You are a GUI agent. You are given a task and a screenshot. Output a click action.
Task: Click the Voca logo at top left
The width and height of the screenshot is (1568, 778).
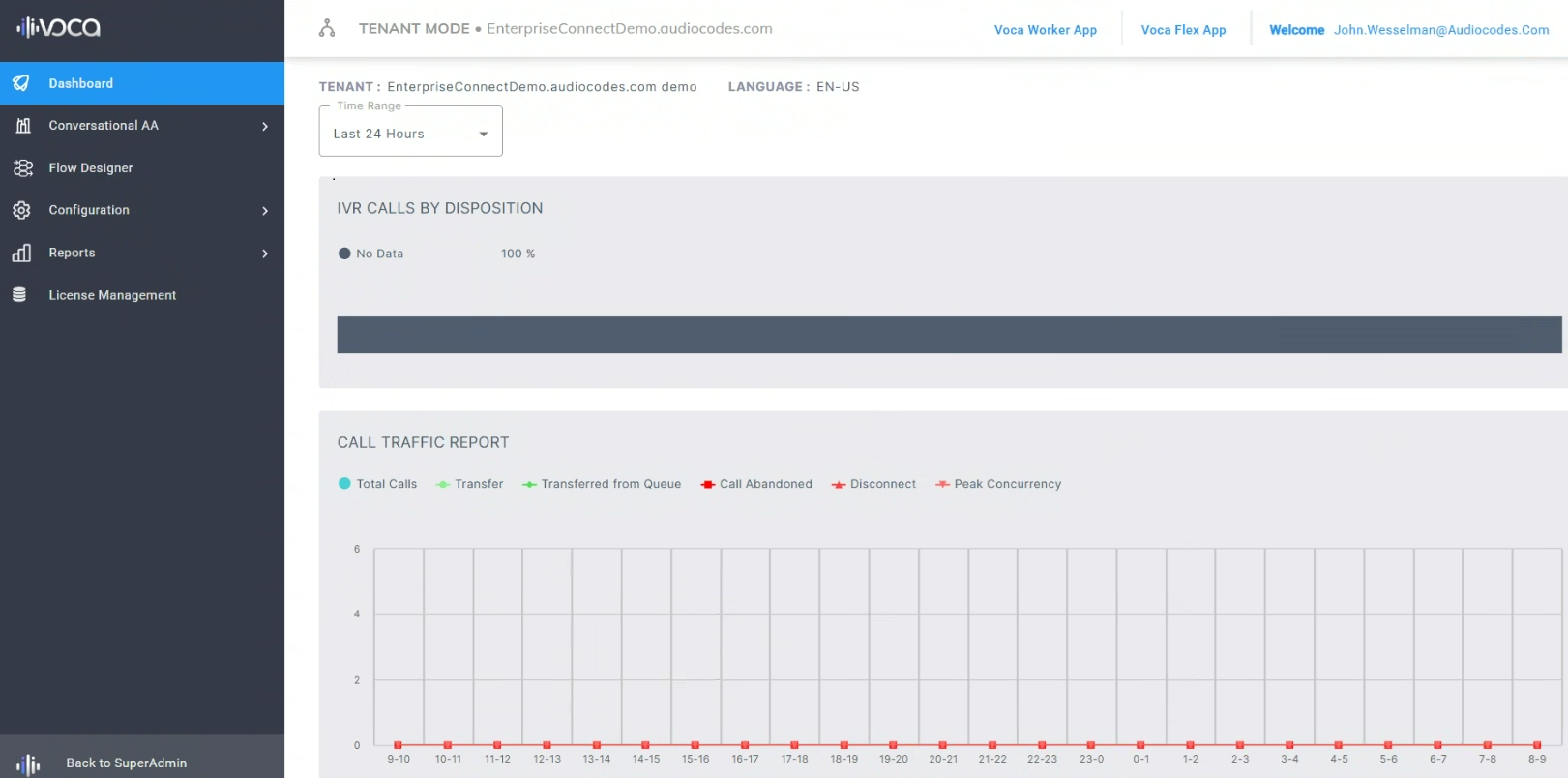point(59,27)
